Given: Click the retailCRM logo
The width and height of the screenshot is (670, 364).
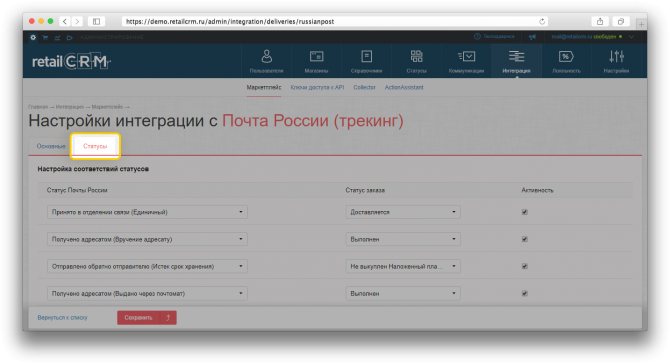Looking at the screenshot, I should (71, 62).
